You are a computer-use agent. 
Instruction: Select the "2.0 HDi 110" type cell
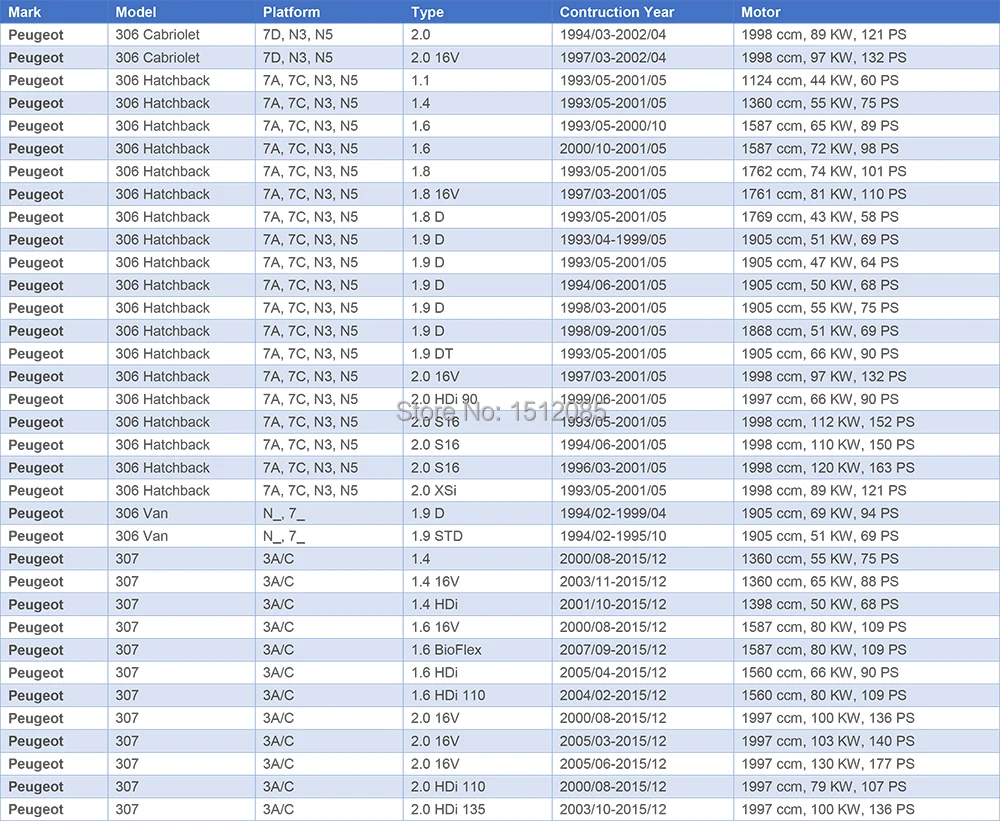[x=478, y=787]
